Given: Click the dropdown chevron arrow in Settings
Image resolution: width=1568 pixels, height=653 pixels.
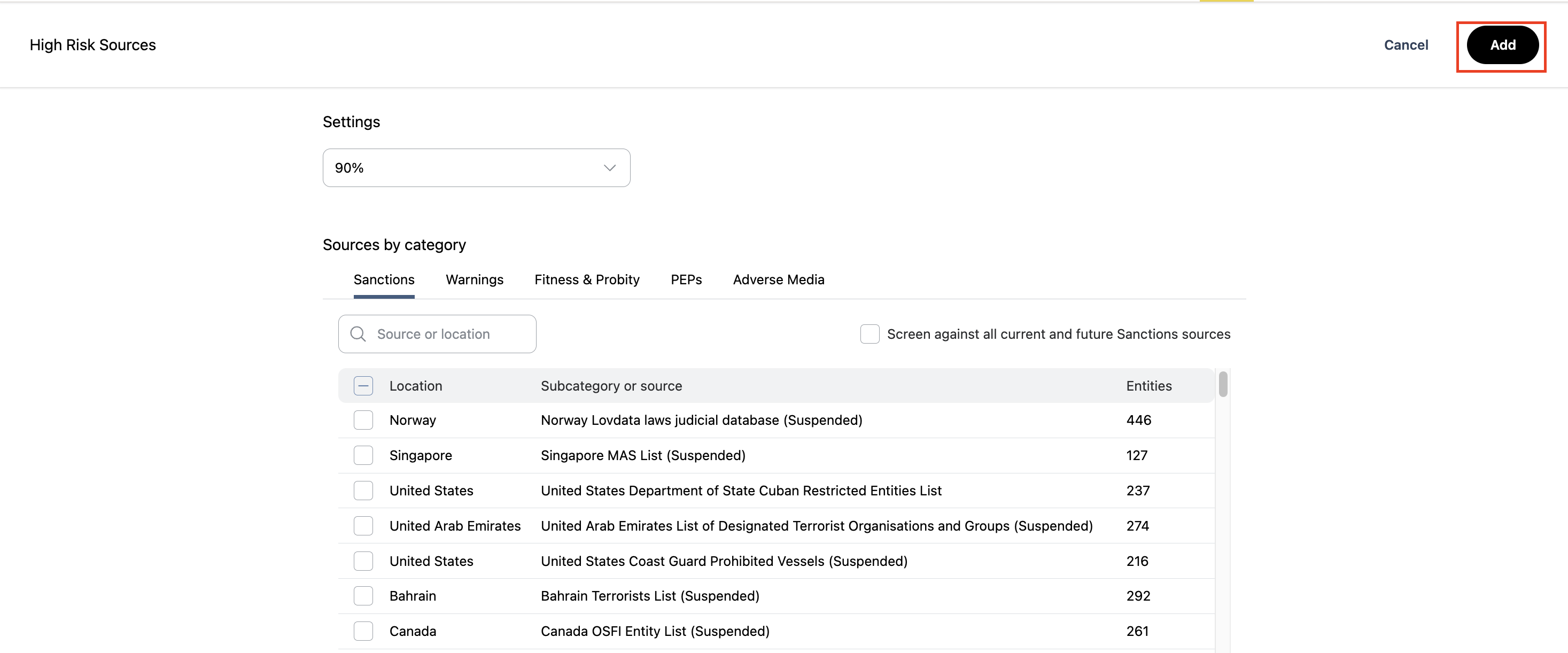Looking at the screenshot, I should click(609, 168).
